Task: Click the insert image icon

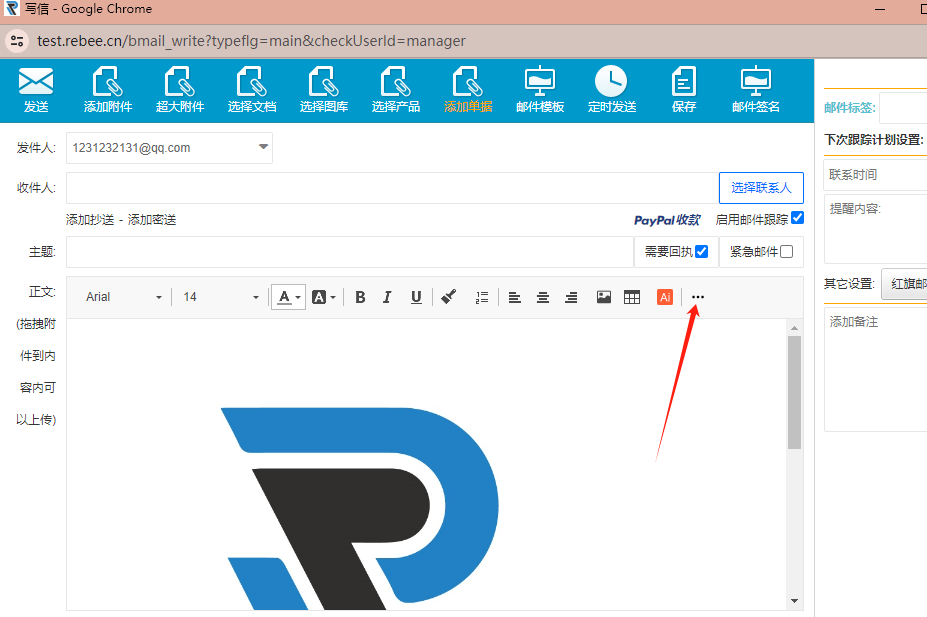Action: 604,297
